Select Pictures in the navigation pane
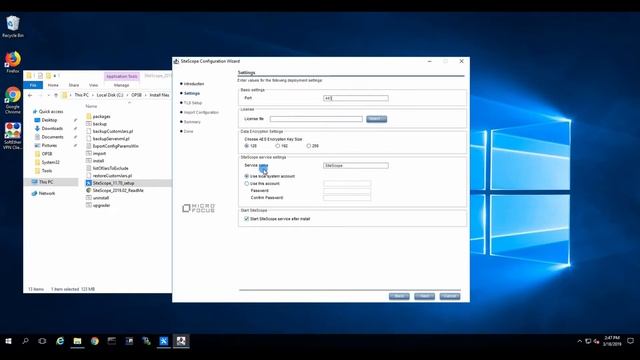The image size is (640, 360). pos(49,145)
